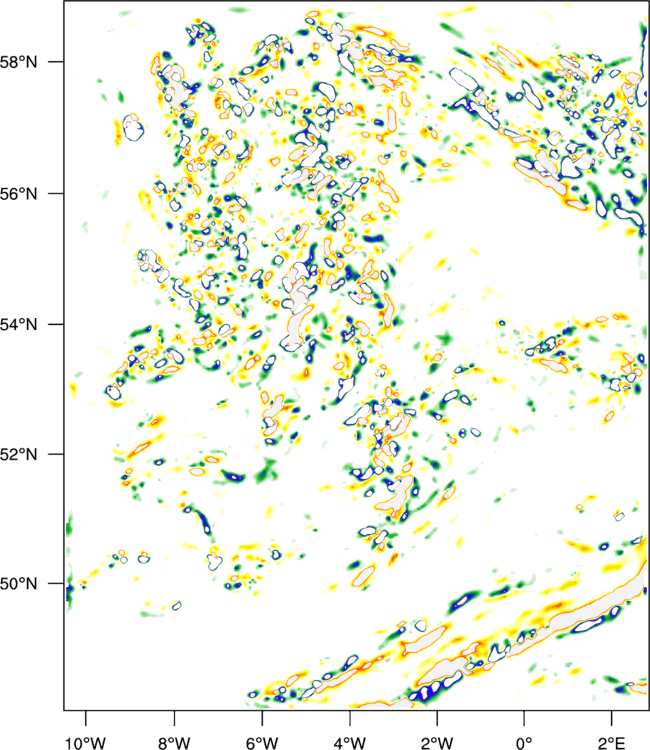Click the 8°W longitude label

coord(174,742)
